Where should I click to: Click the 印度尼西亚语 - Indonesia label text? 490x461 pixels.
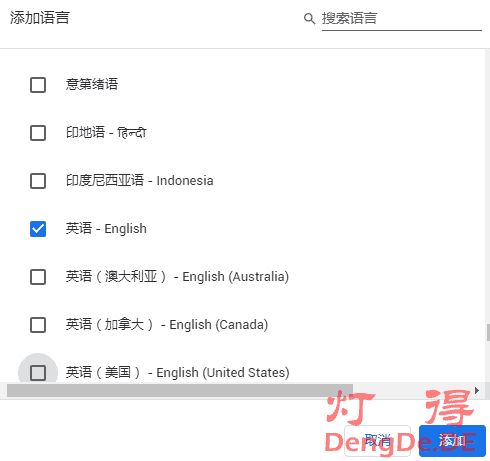tap(139, 181)
